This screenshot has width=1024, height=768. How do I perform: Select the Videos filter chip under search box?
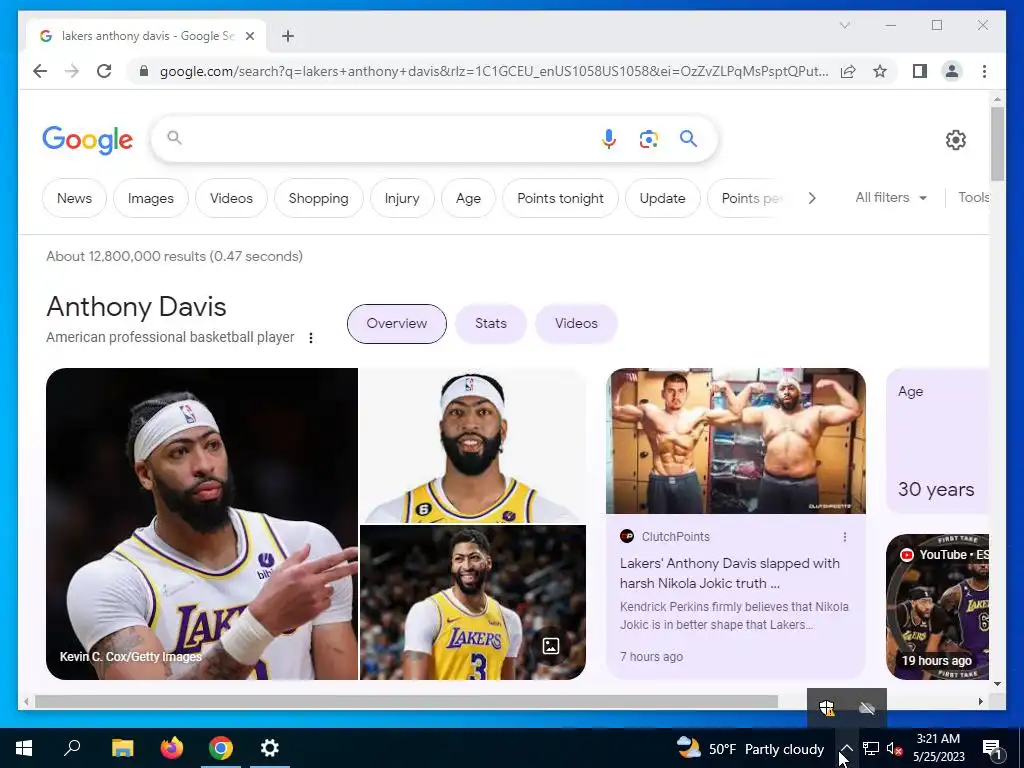[231, 198]
